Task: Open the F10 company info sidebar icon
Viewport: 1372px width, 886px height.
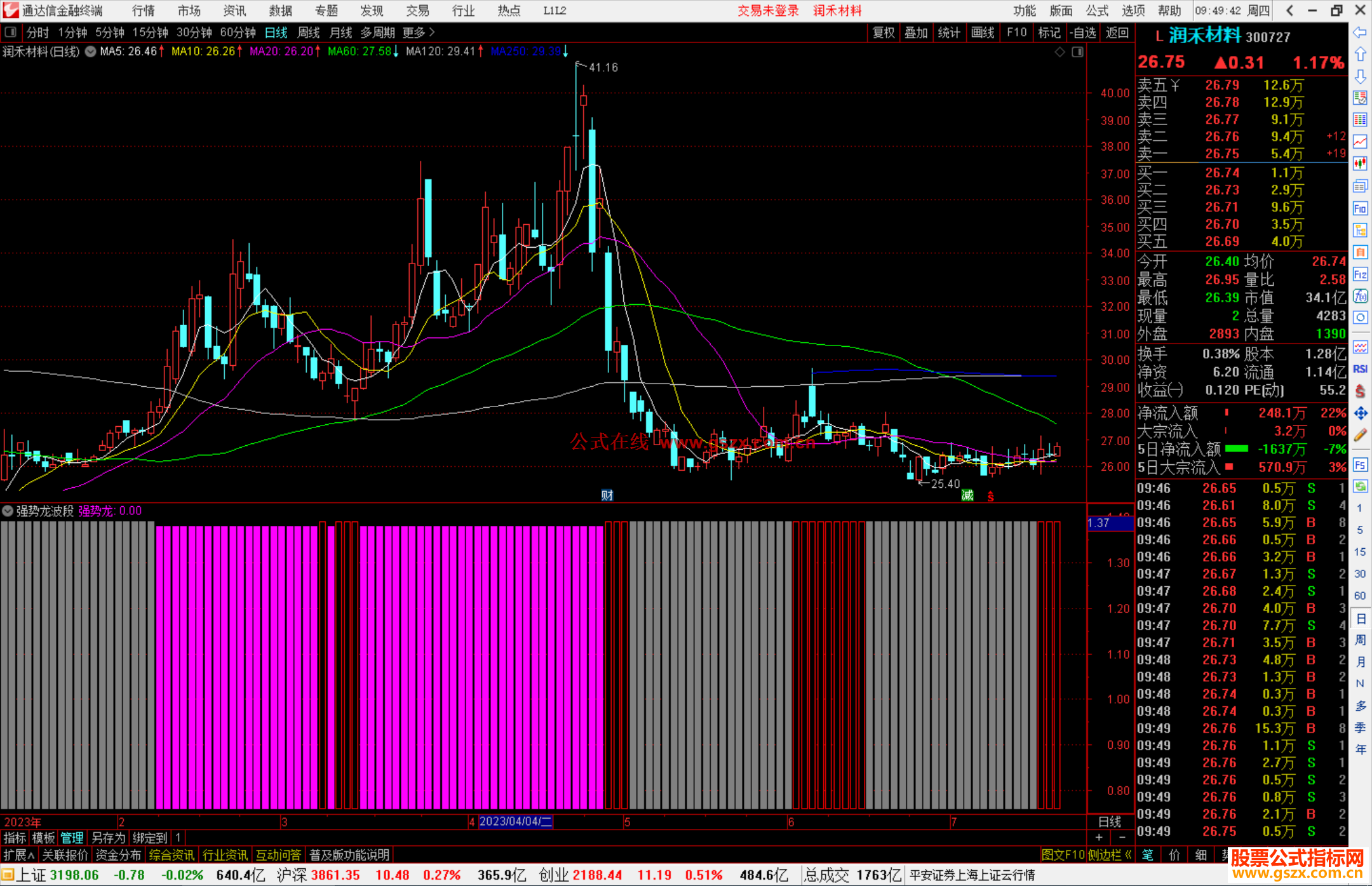Action: (1360, 208)
